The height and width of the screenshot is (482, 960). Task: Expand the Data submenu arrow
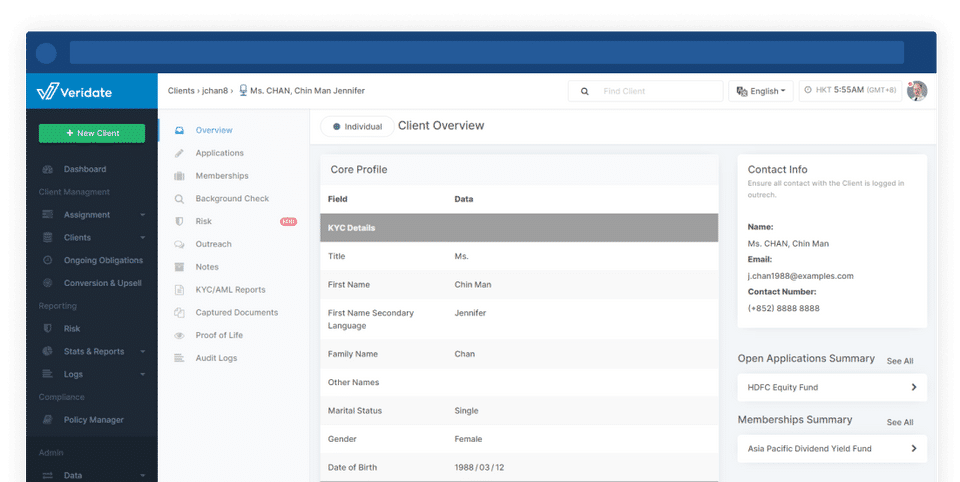click(x=143, y=475)
